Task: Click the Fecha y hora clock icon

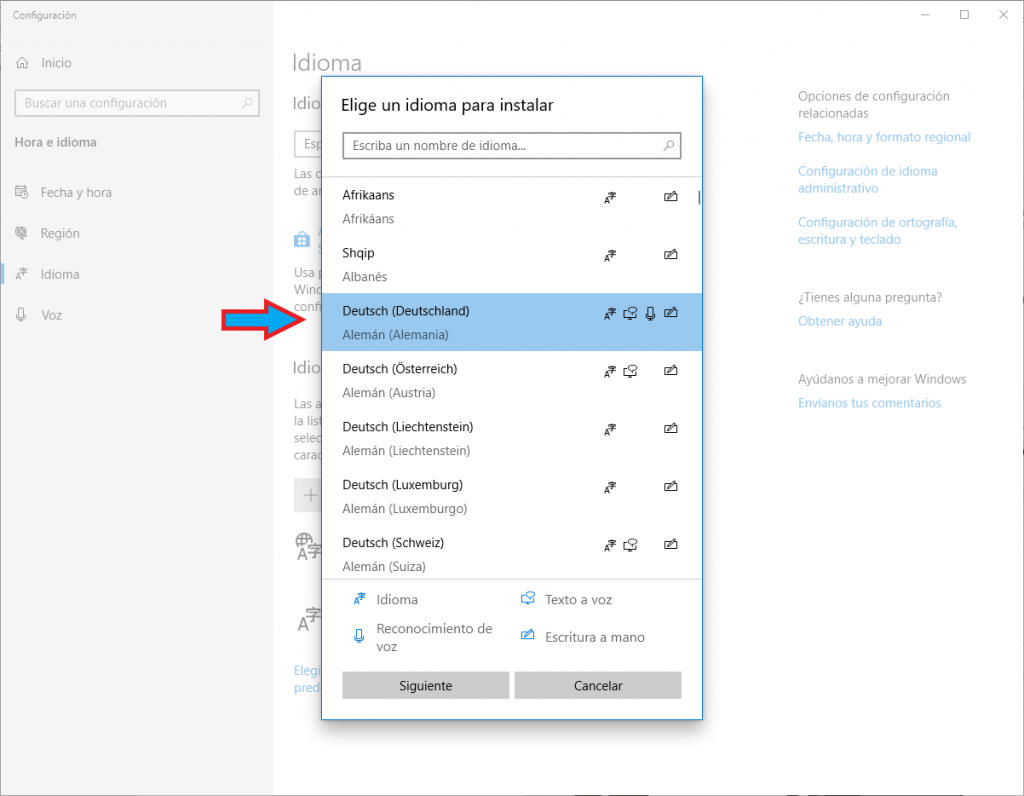Action: point(22,192)
